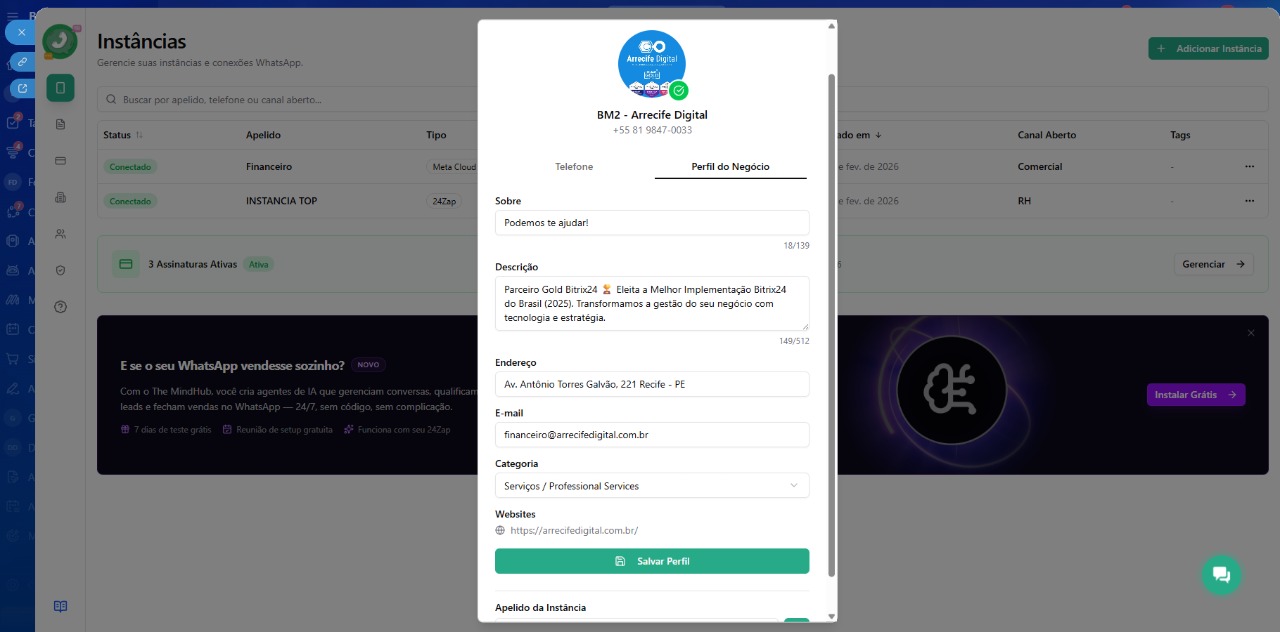Expand the Categoria dropdown
This screenshot has width=1280, height=632.
[x=651, y=486]
